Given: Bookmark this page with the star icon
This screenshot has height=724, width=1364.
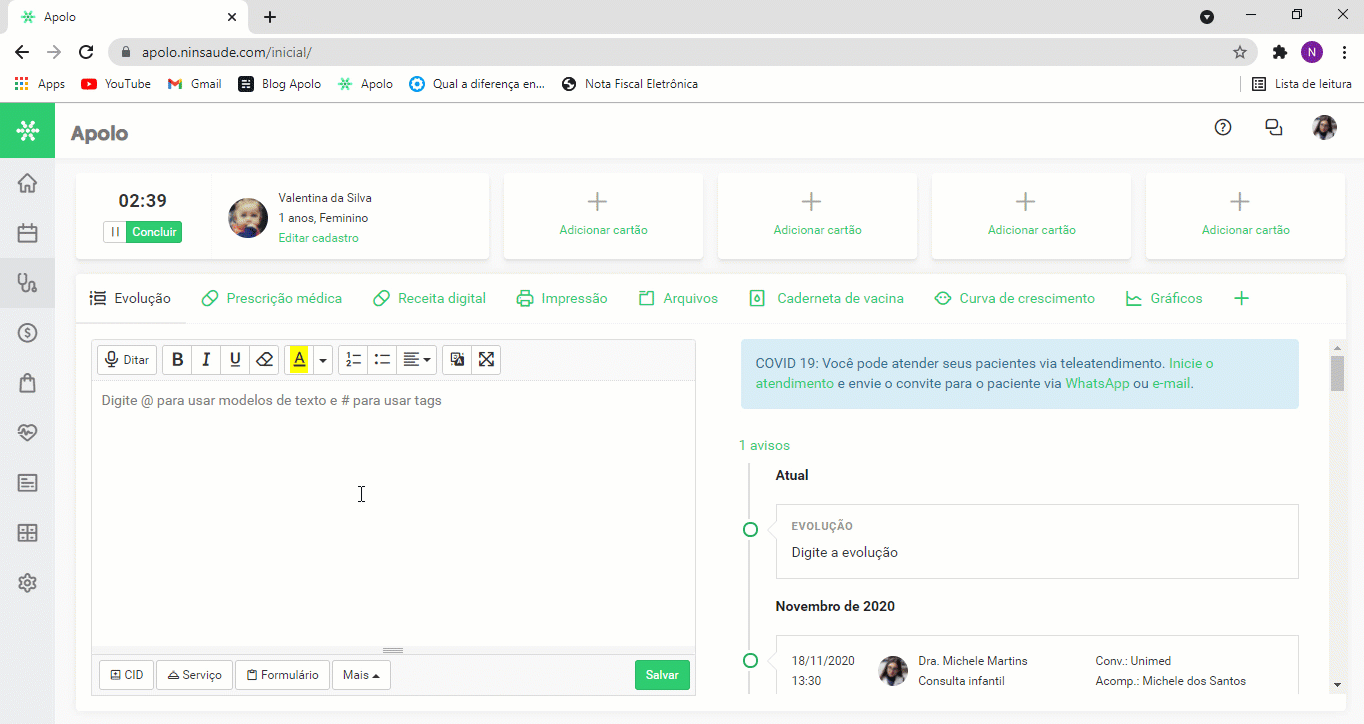Looking at the screenshot, I should 1240,52.
